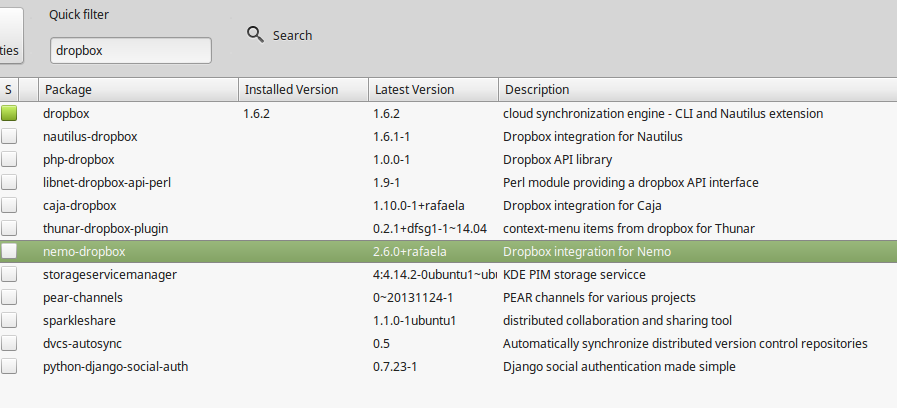Mark checkbox for sparkleshare
Image resolution: width=897 pixels, height=408 pixels.
pyautogui.click(x=9, y=320)
